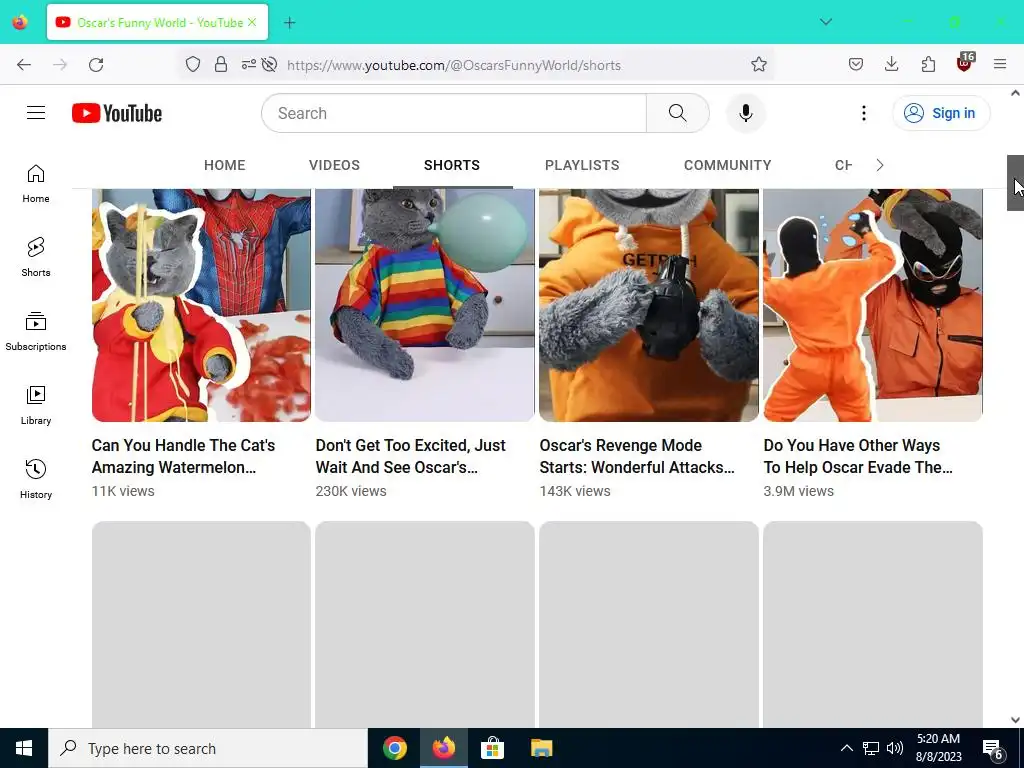Viewport: 1024px width, 768px height.
Task: Open the uBlock Origin extension icon
Action: pos(964,63)
